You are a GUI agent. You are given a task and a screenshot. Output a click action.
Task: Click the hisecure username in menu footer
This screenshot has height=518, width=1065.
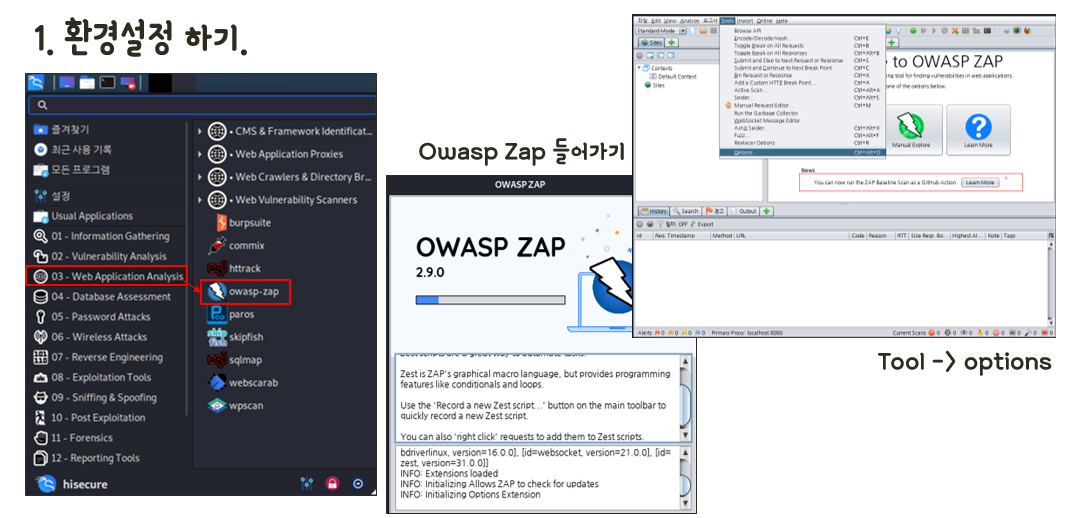click(85, 484)
